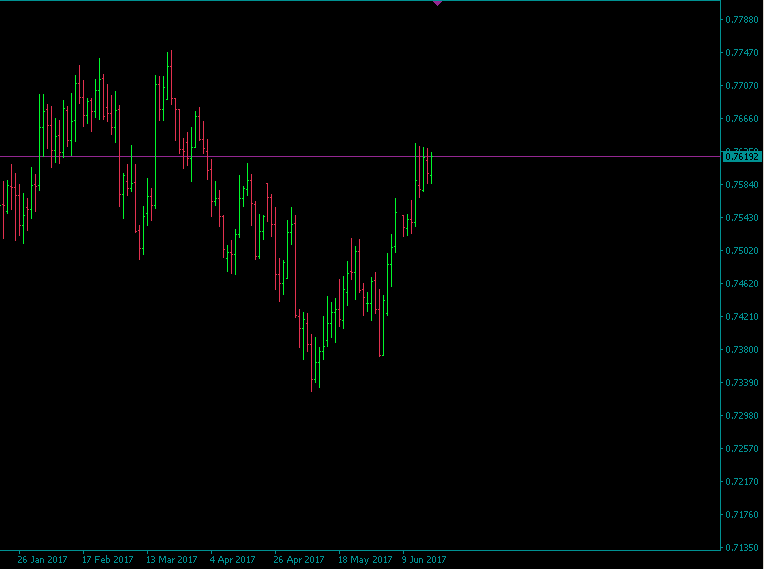Click the 17 Feb 2017 date label
Image resolution: width=764 pixels, height=569 pixels.
(x=107, y=560)
